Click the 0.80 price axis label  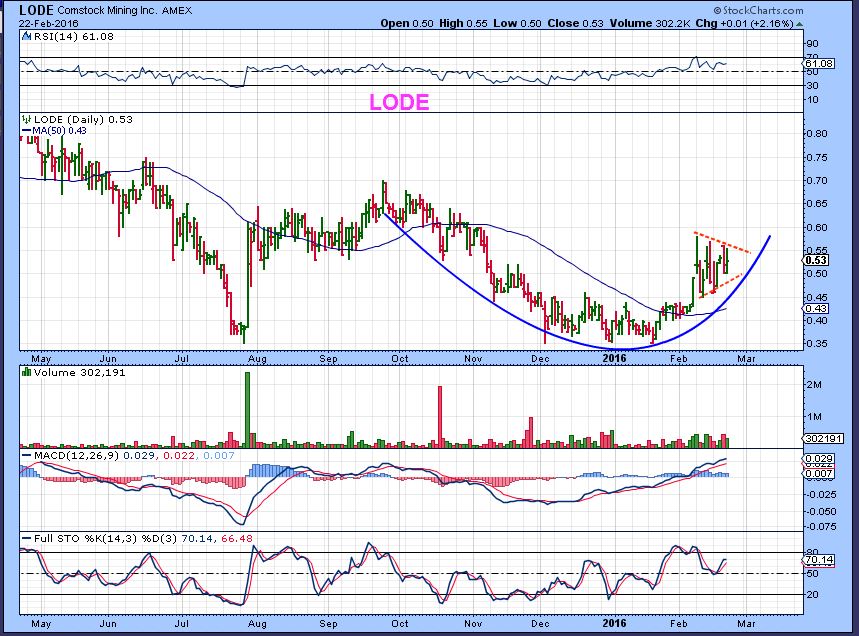click(817, 133)
